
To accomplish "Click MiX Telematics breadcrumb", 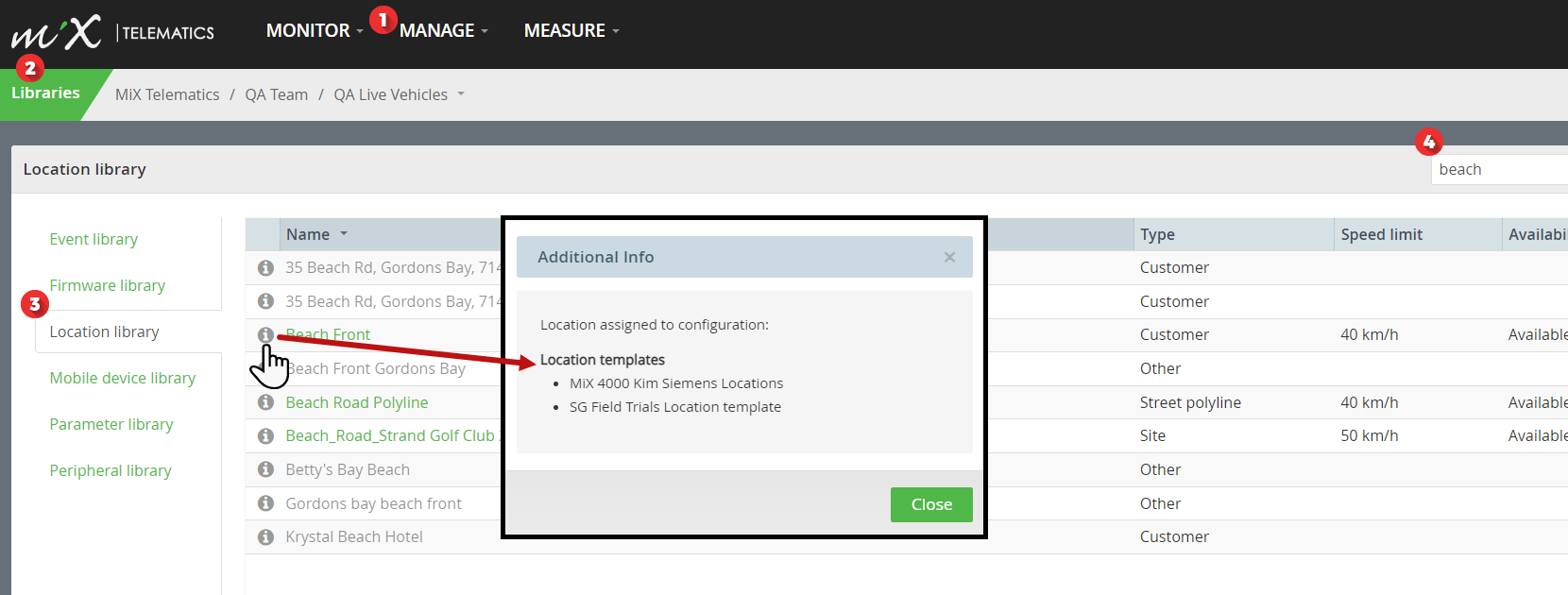I will coord(167,95).
